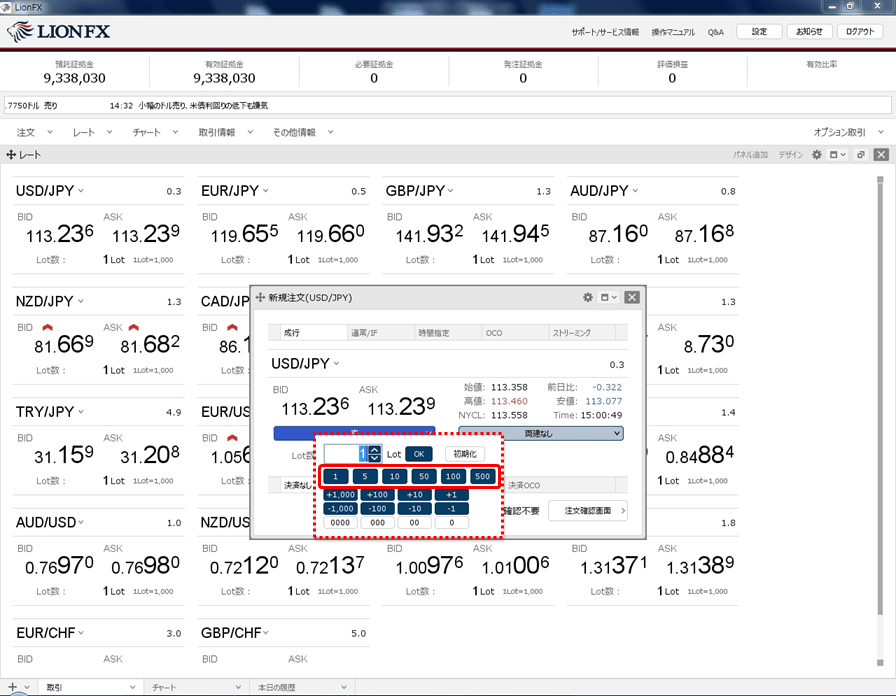The width and height of the screenshot is (896, 696).
Task: Click the Lot number input field
Action: click(x=346, y=454)
